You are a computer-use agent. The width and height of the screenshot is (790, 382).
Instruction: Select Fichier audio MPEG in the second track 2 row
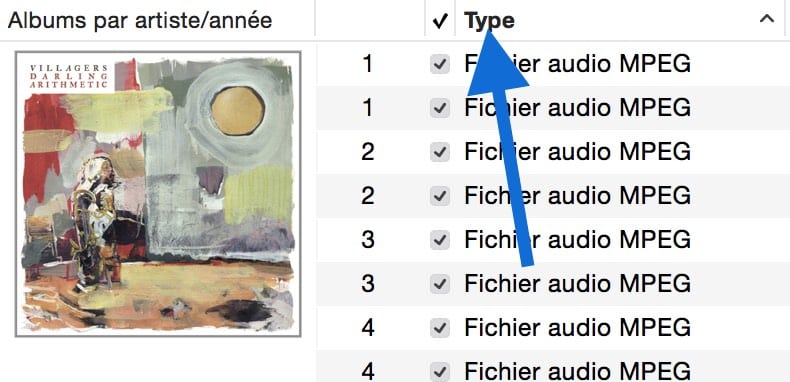[577, 196]
